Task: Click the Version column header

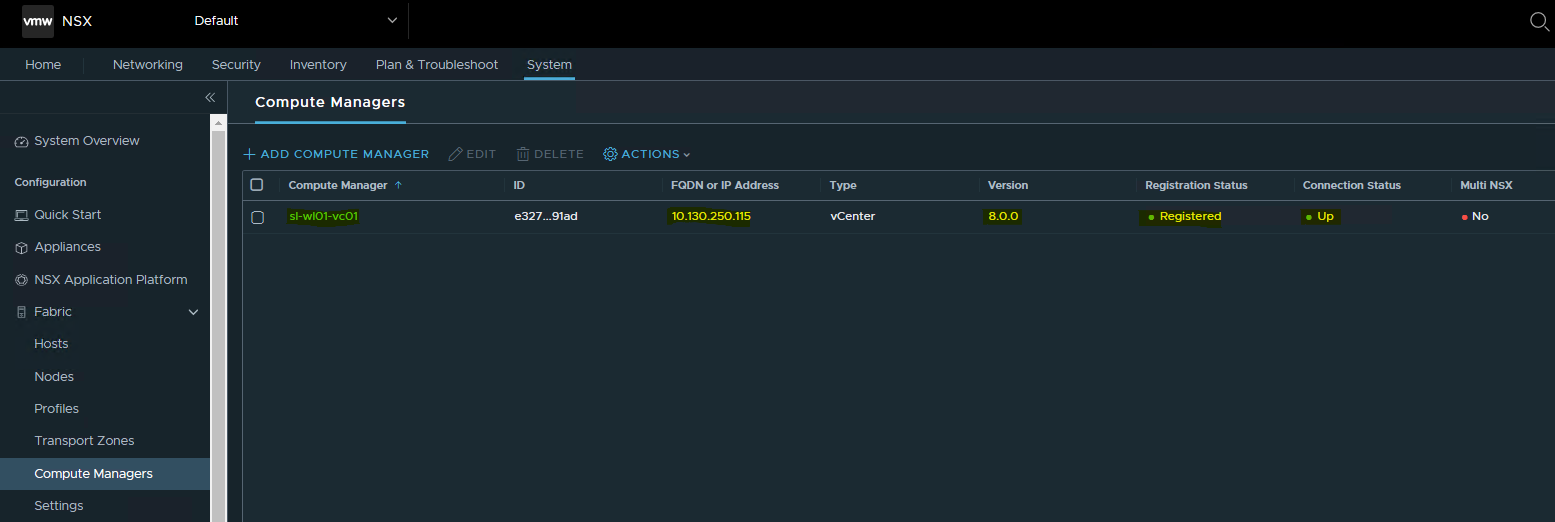Action: [x=1008, y=185]
